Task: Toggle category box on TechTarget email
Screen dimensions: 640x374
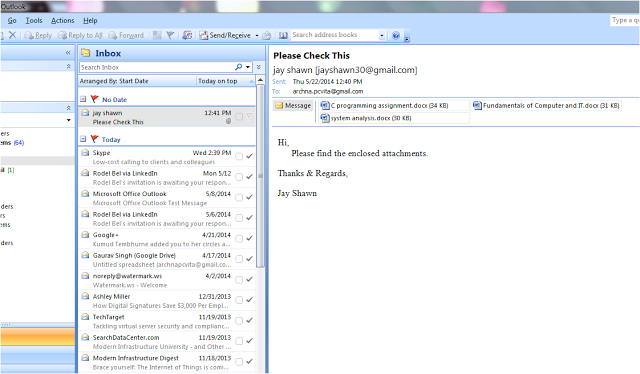Action: [239, 321]
